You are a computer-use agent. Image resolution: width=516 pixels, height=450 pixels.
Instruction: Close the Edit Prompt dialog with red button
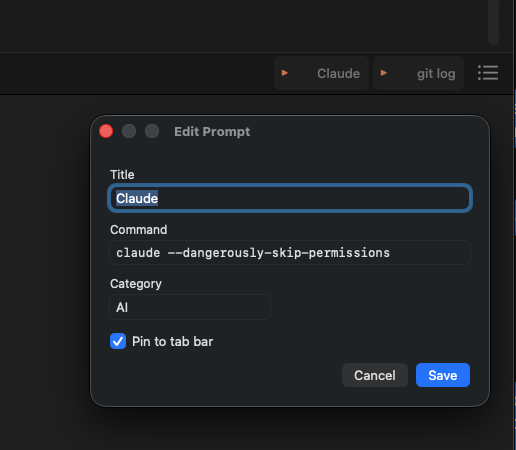click(106, 131)
